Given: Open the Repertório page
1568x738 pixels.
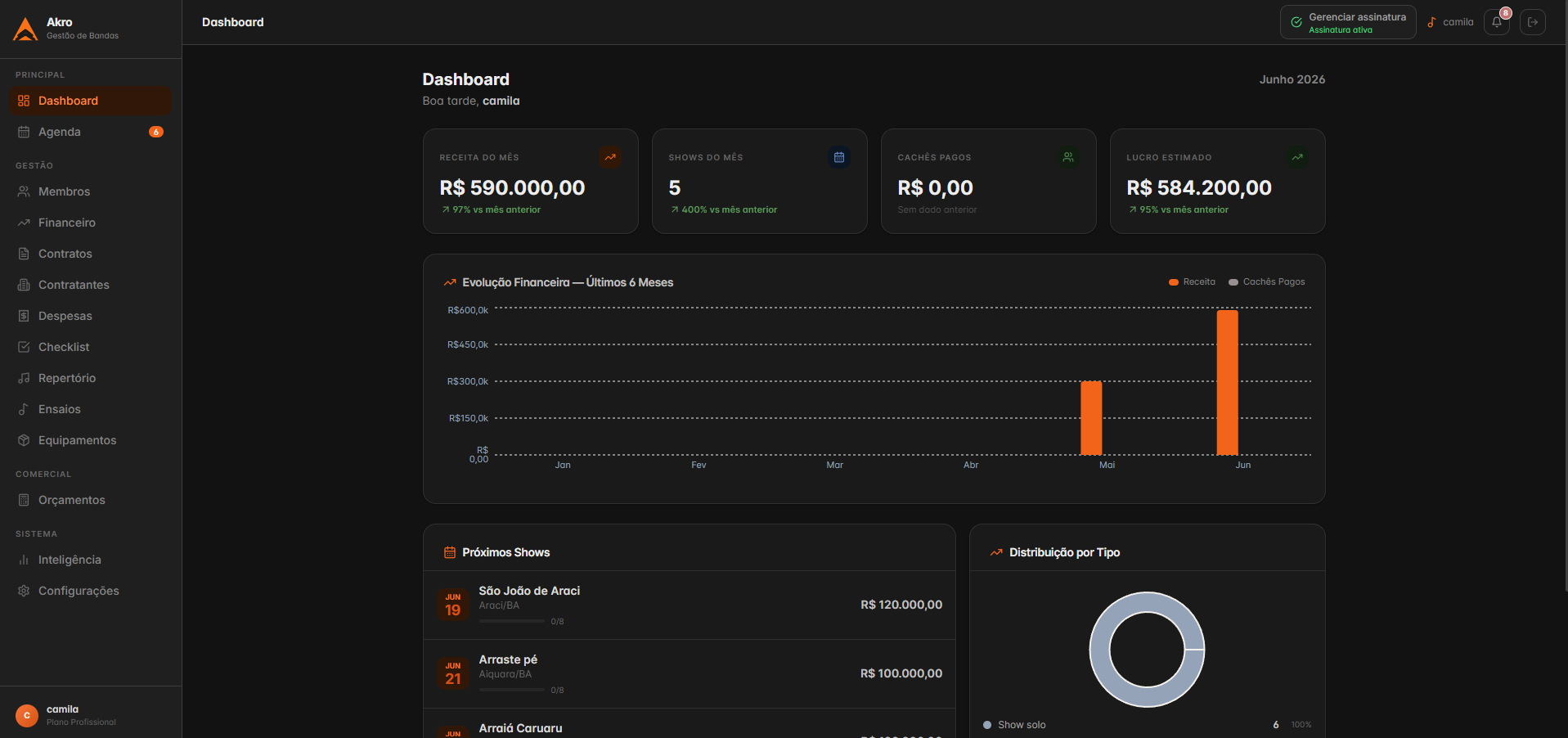Looking at the screenshot, I should [x=91, y=378].
